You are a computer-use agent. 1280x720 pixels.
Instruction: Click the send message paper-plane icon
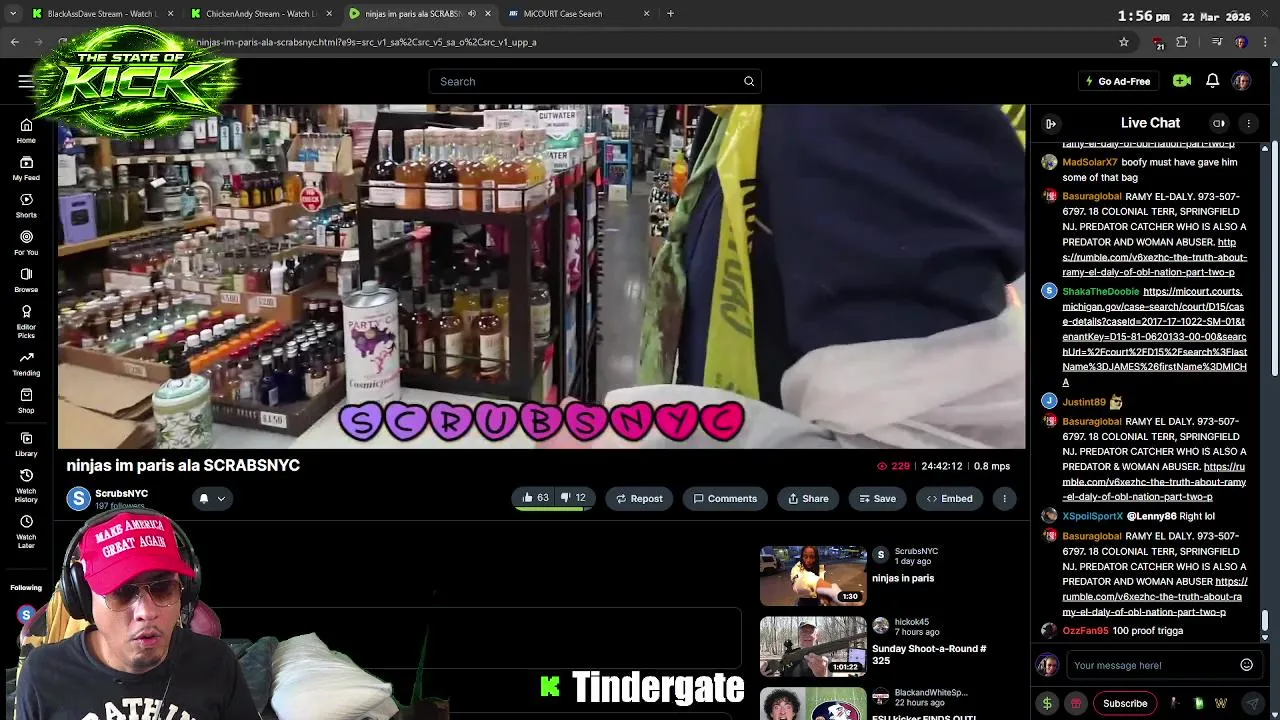tap(1252, 704)
